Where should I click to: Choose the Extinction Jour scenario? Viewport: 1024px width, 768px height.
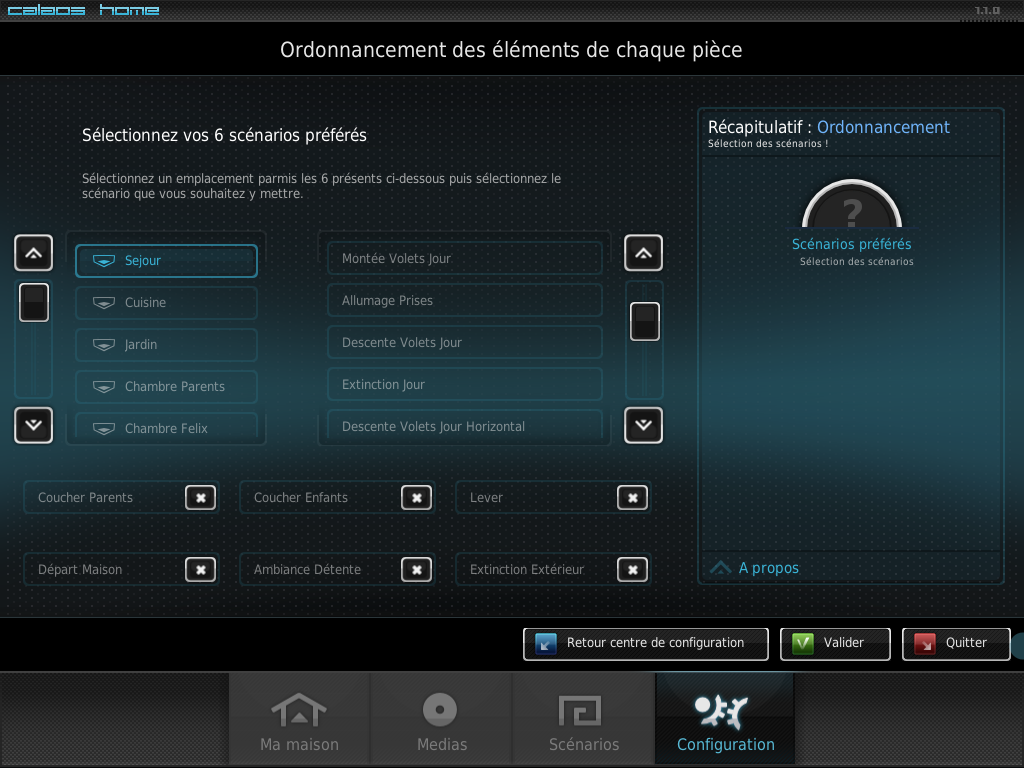click(464, 384)
